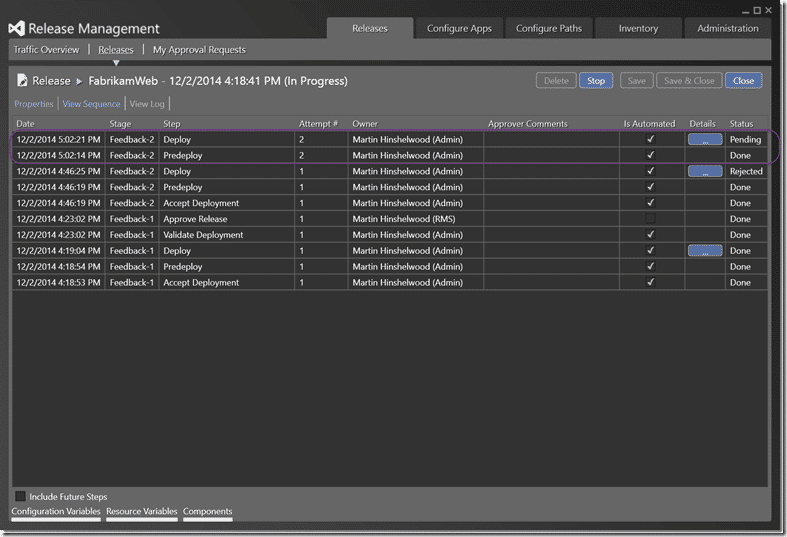This screenshot has width=787, height=537.
Task: Open the View Sequence link
Action: pyautogui.click(x=91, y=104)
